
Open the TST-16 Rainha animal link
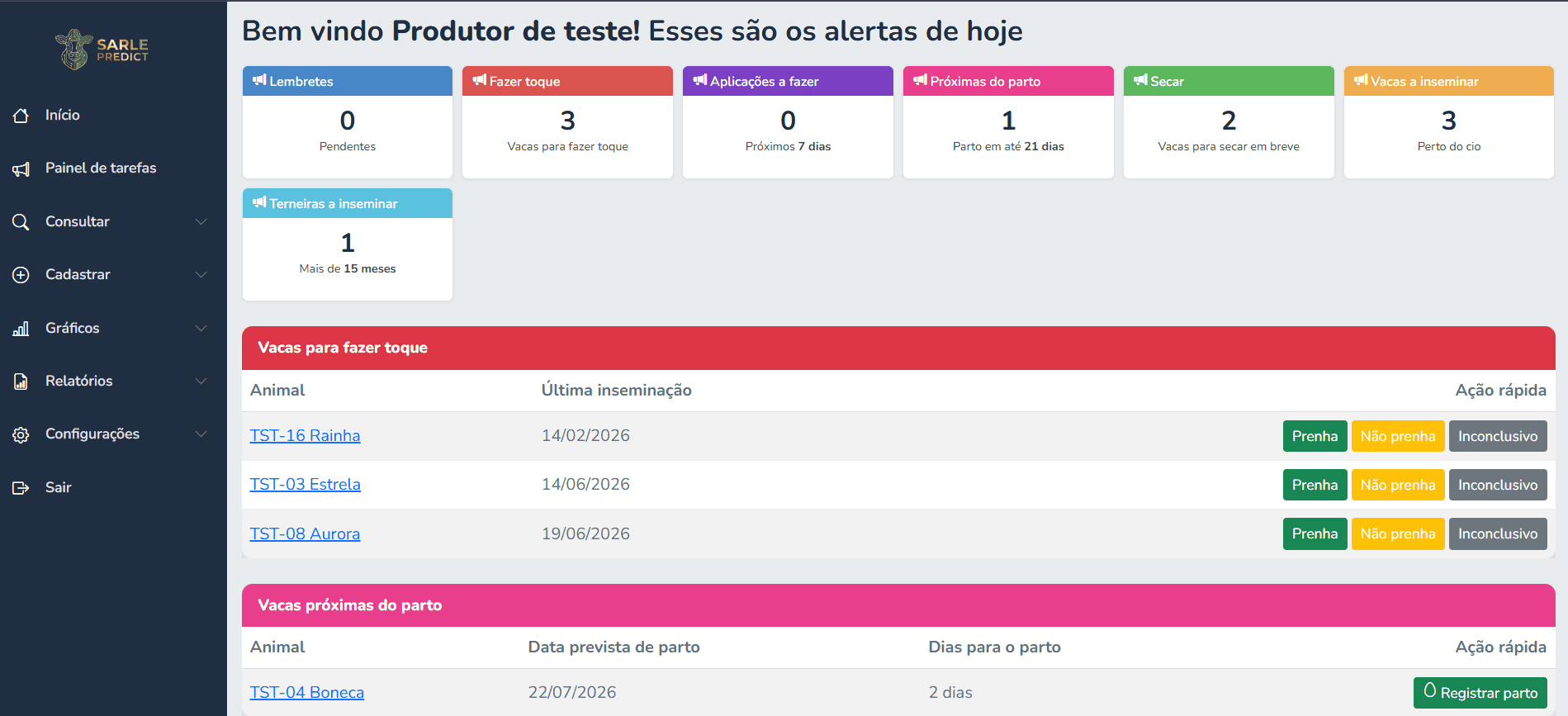[x=305, y=435]
